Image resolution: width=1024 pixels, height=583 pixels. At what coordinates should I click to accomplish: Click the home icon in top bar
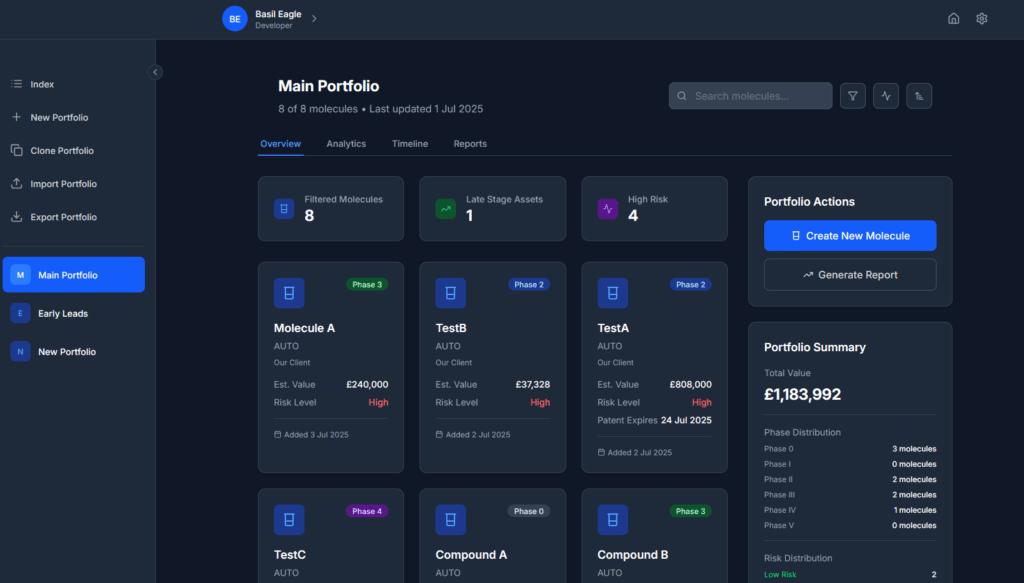(953, 18)
